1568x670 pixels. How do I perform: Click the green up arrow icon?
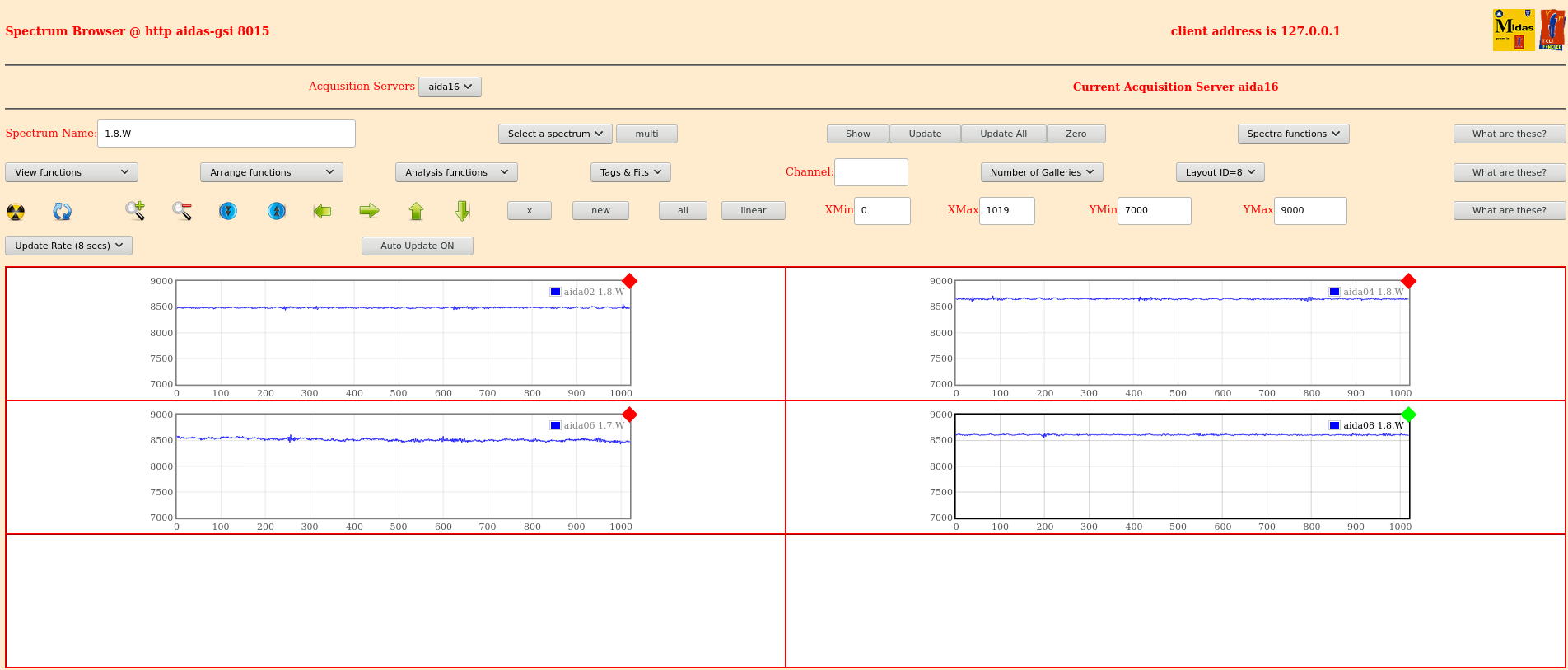[x=416, y=211]
